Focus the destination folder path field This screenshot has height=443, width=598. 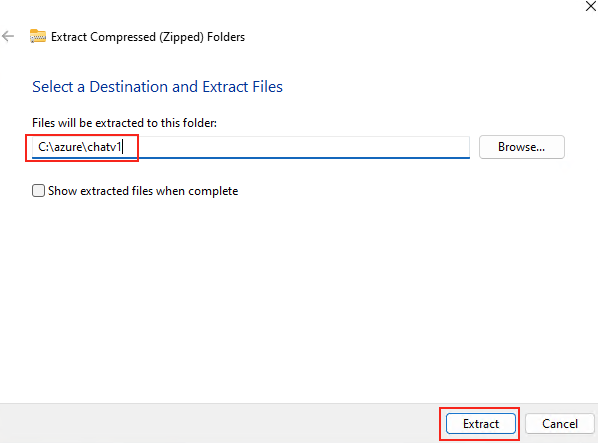click(x=251, y=147)
